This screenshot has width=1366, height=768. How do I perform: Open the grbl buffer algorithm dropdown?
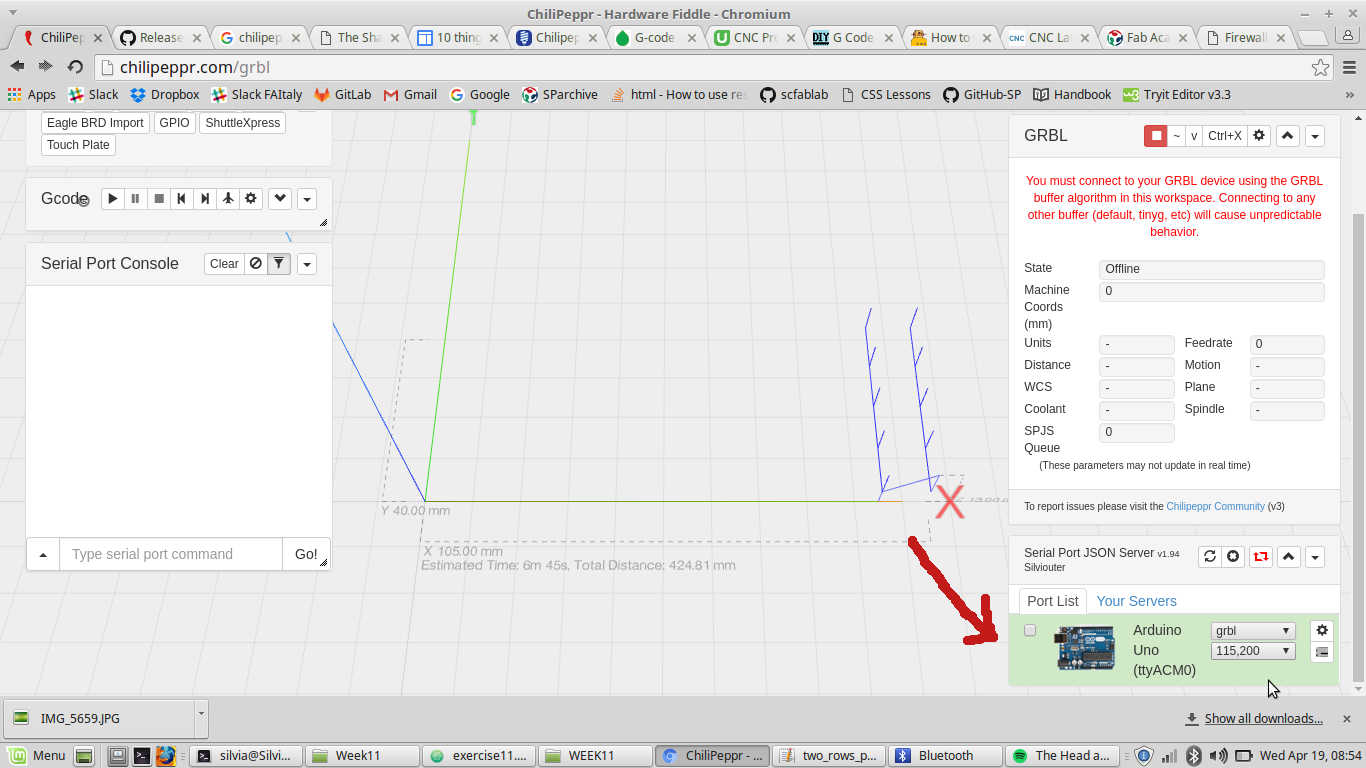[x=1253, y=631]
